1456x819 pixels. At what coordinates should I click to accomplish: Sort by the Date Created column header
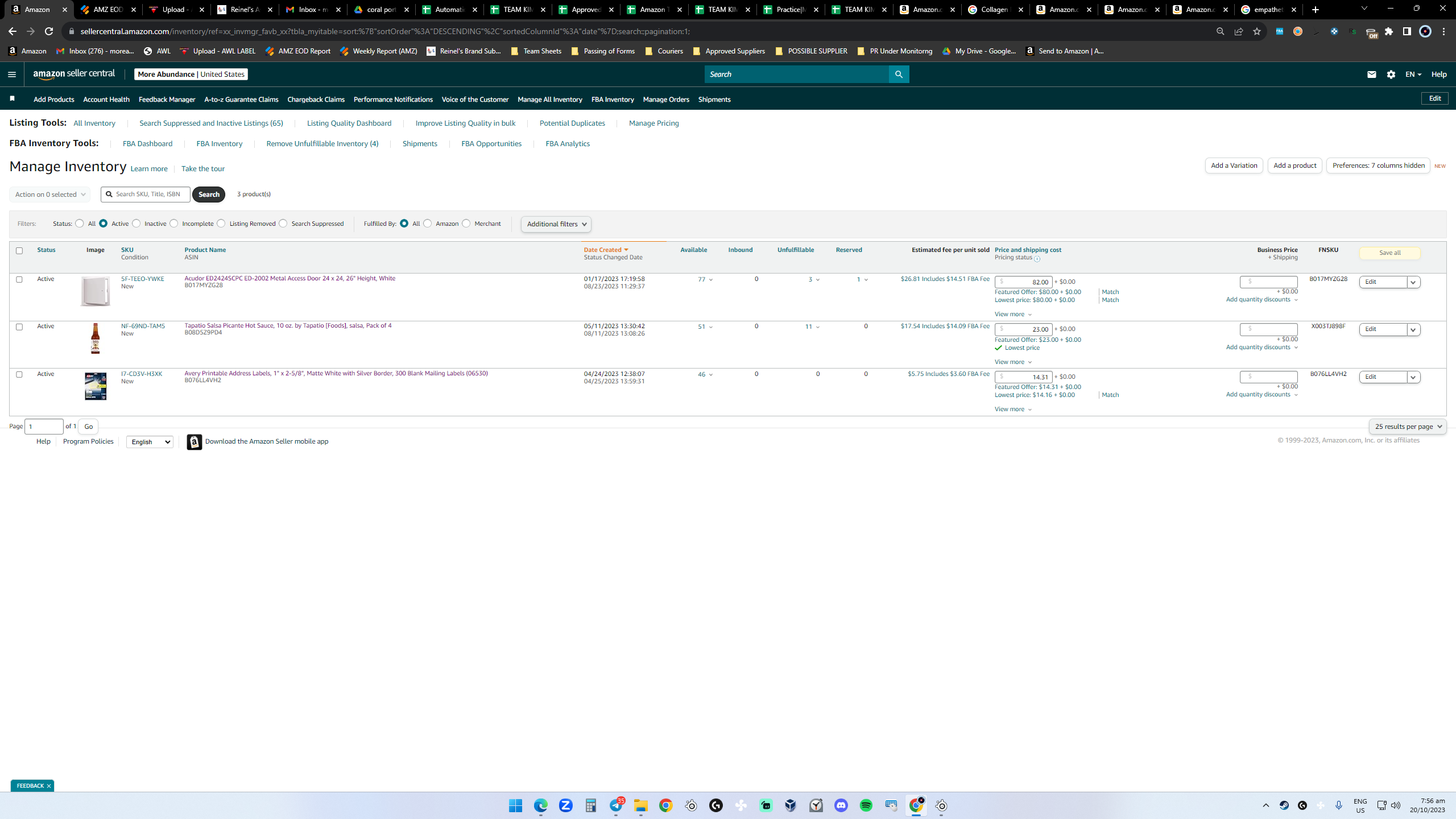click(606, 250)
